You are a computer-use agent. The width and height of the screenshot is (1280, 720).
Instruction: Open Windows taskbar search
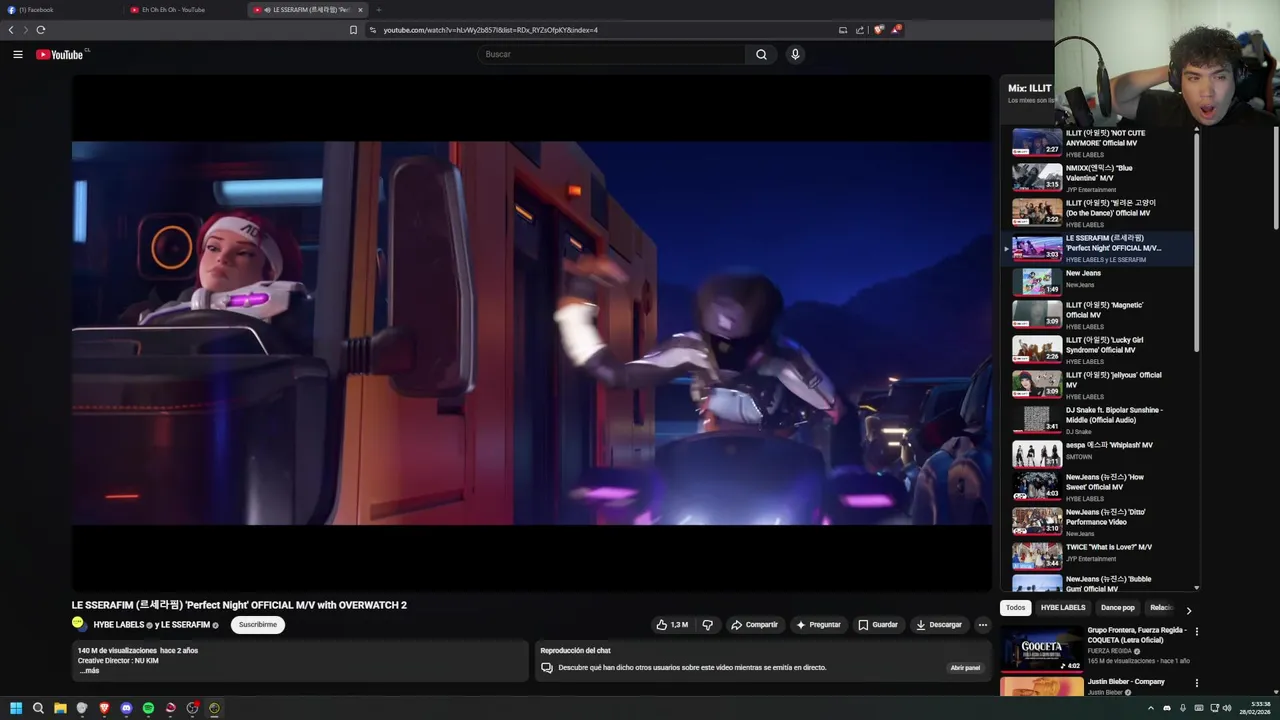38,708
